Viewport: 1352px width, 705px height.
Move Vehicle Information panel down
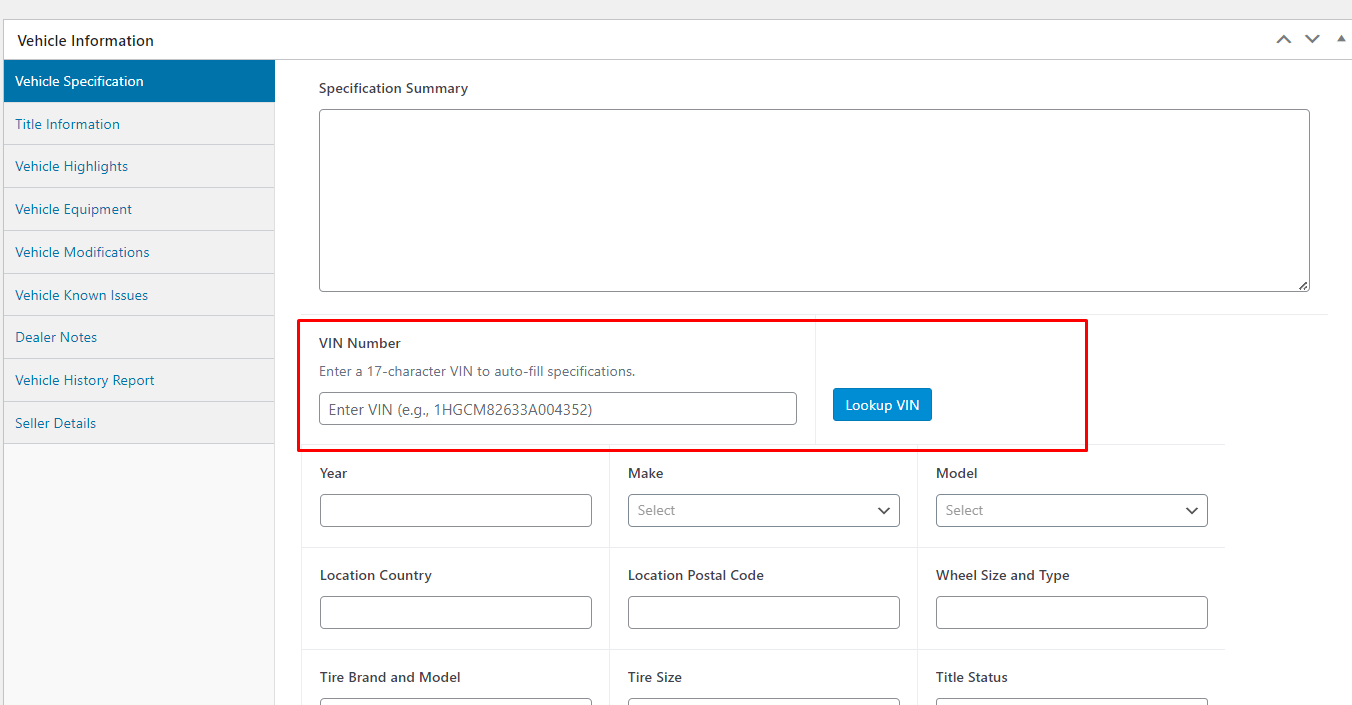point(1312,40)
